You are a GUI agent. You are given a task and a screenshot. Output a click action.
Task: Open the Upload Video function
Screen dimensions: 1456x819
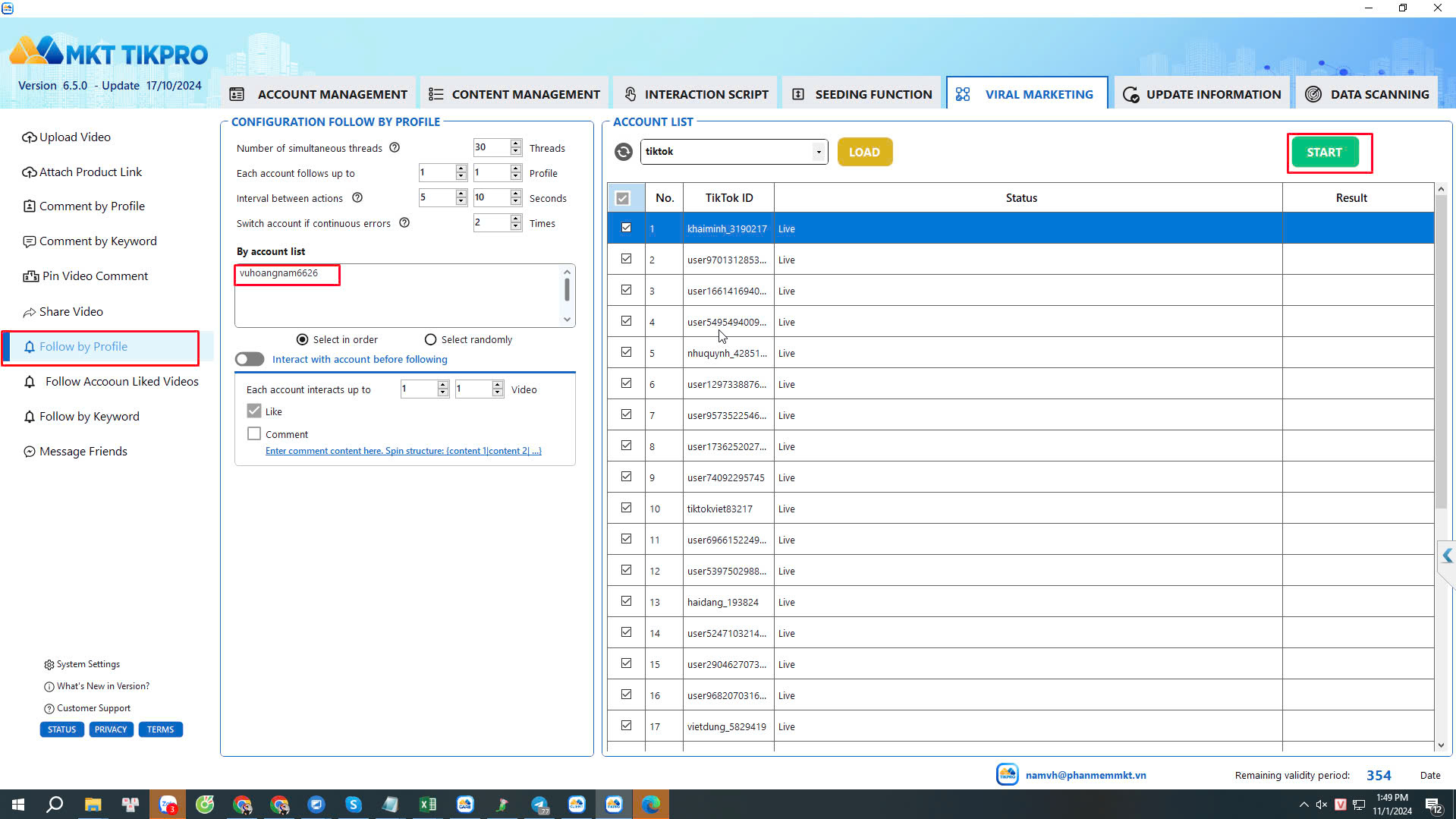pyautogui.click(x=67, y=137)
